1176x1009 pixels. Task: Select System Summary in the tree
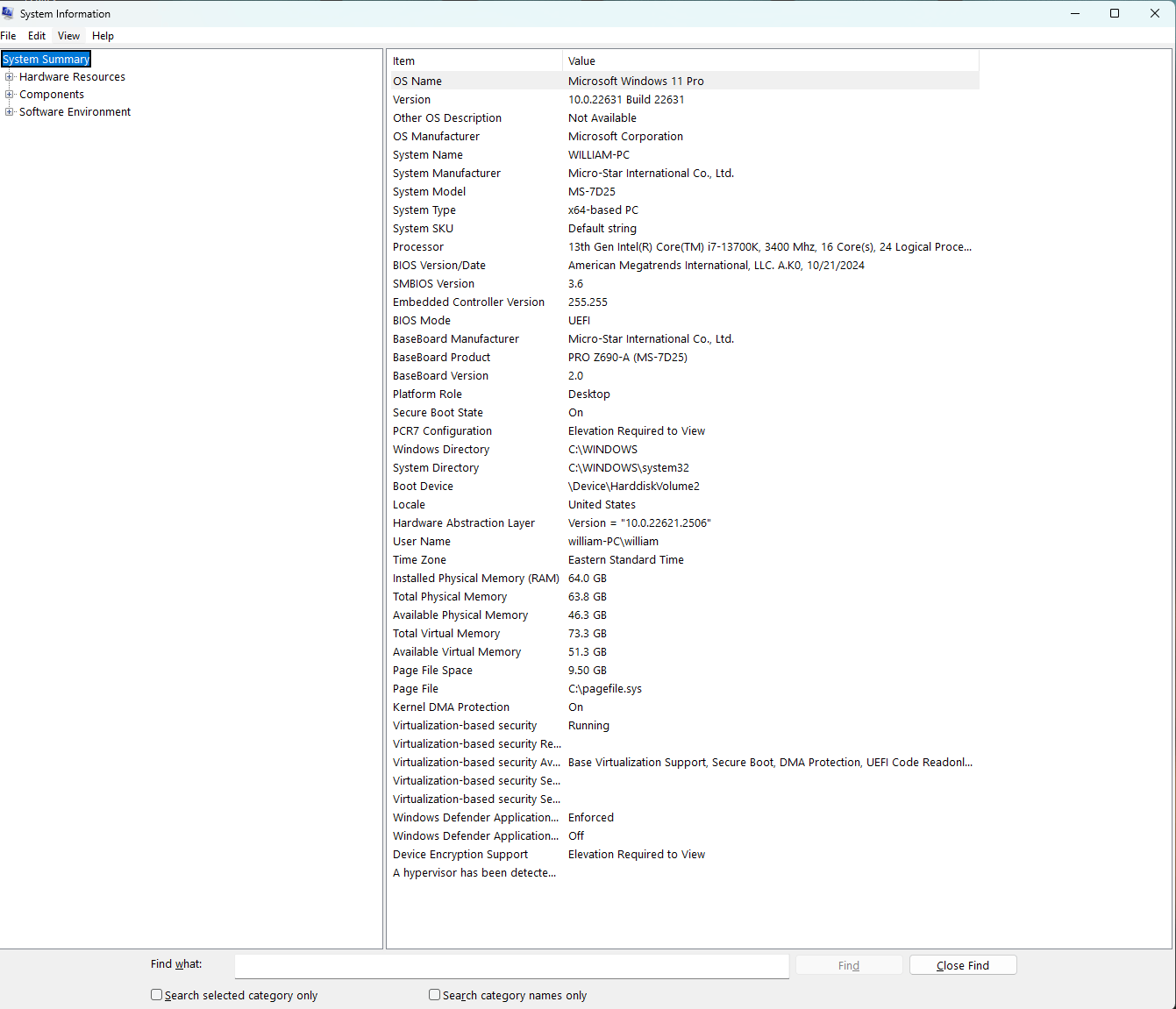coord(46,60)
